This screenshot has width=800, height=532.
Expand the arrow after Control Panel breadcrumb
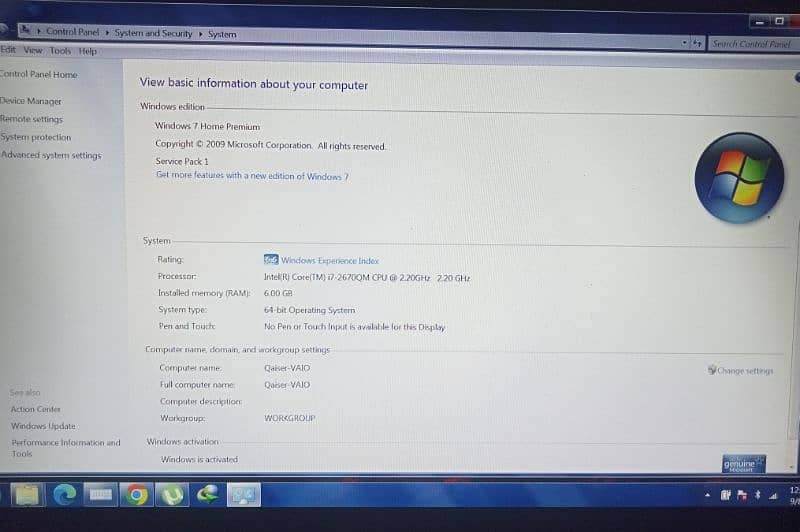pos(107,32)
